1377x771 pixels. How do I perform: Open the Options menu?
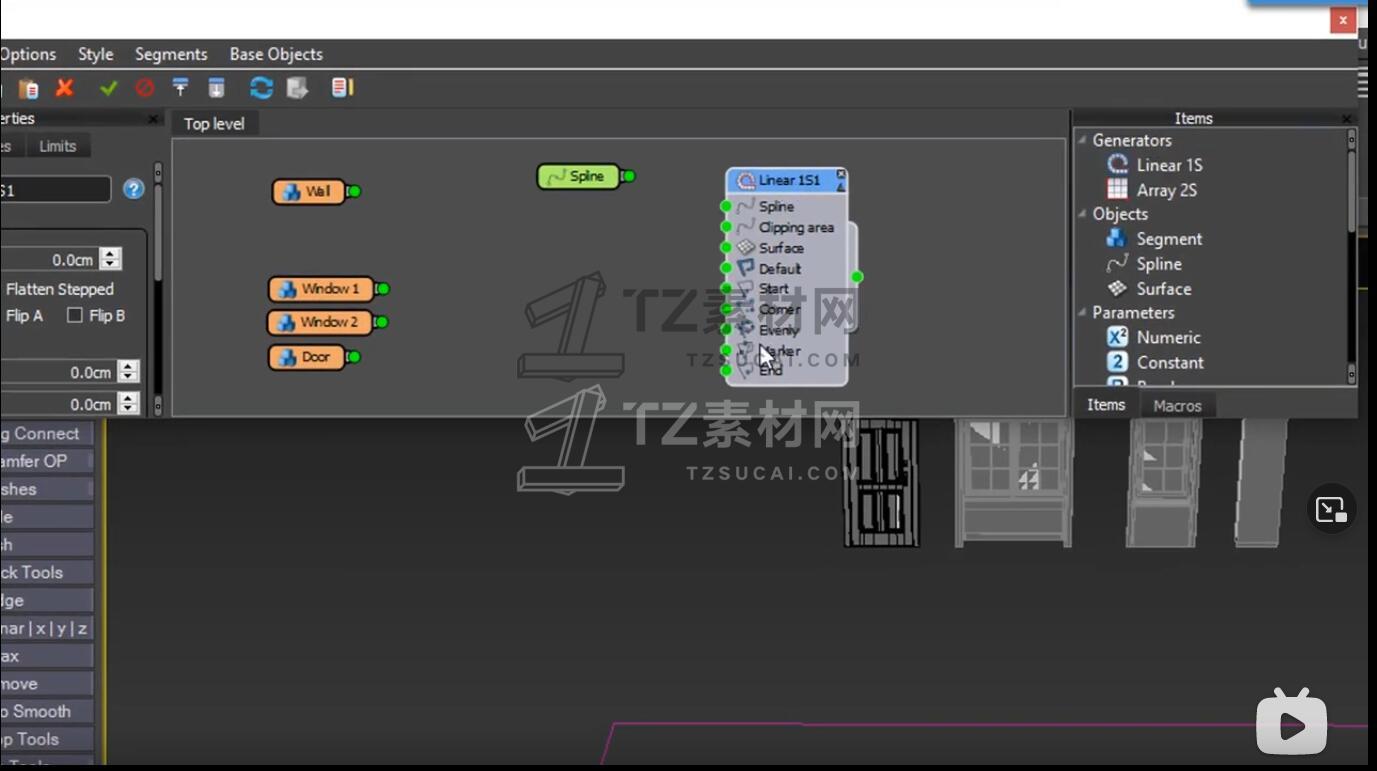(28, 54)
